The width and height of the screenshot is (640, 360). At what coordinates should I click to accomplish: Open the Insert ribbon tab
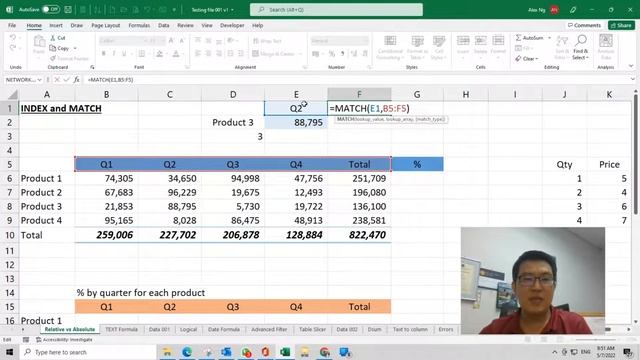[56, 25]
